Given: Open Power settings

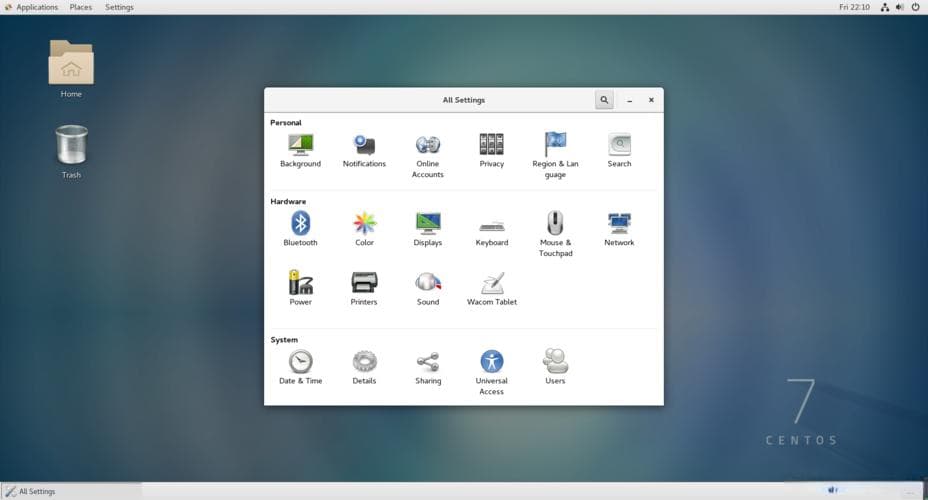Looking at the screenshot, I should click(301, 289).
